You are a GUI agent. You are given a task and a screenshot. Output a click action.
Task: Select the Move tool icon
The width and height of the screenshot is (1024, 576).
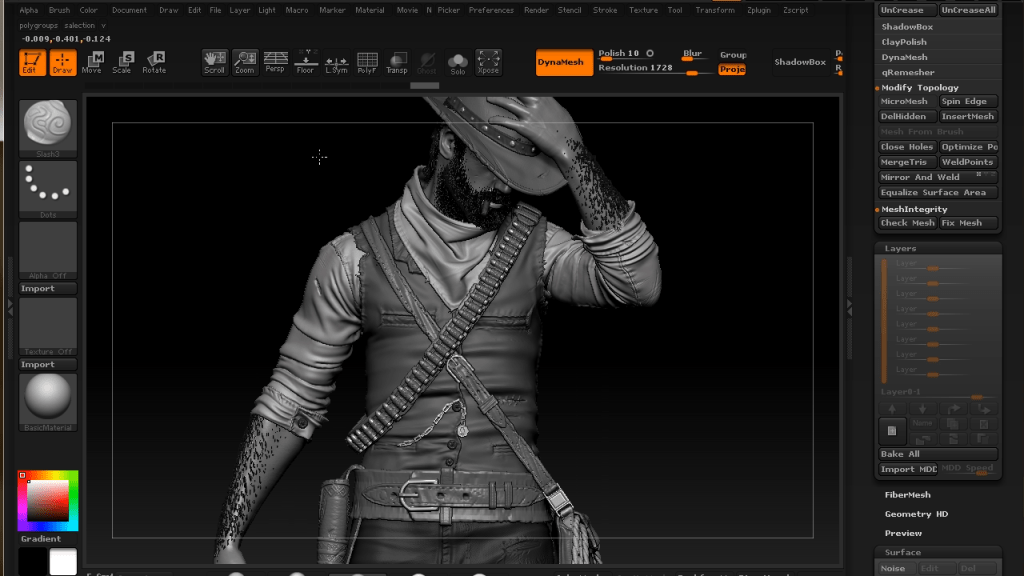coord(92,63)
